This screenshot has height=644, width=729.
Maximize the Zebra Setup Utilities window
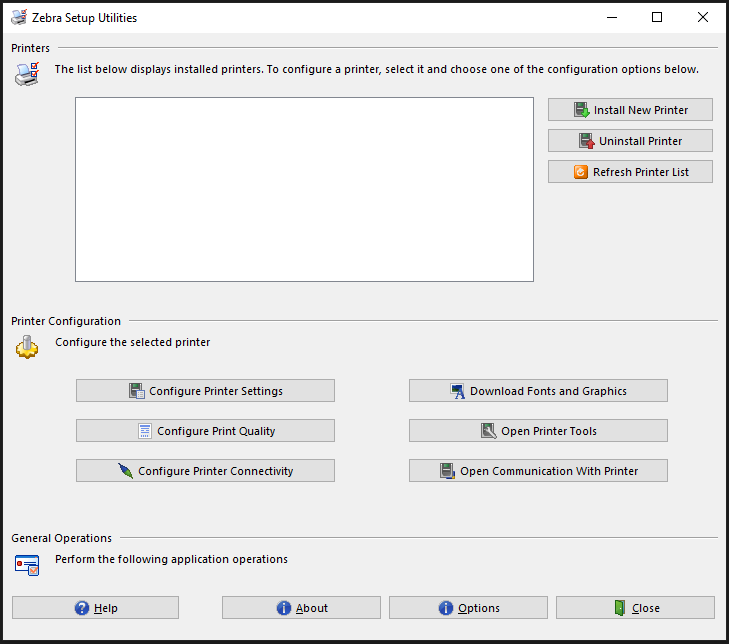(x=657, y=17)
